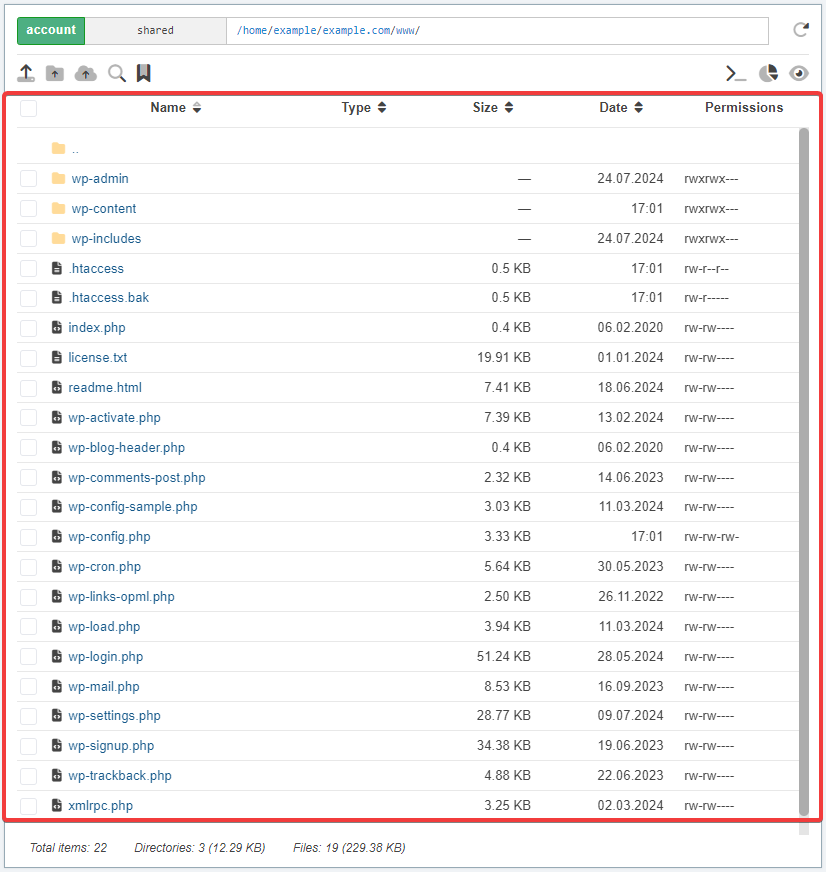Viewport: 826px width, 872px height.
Task: Open the wp-login.php file
Action: pos(105,657)
